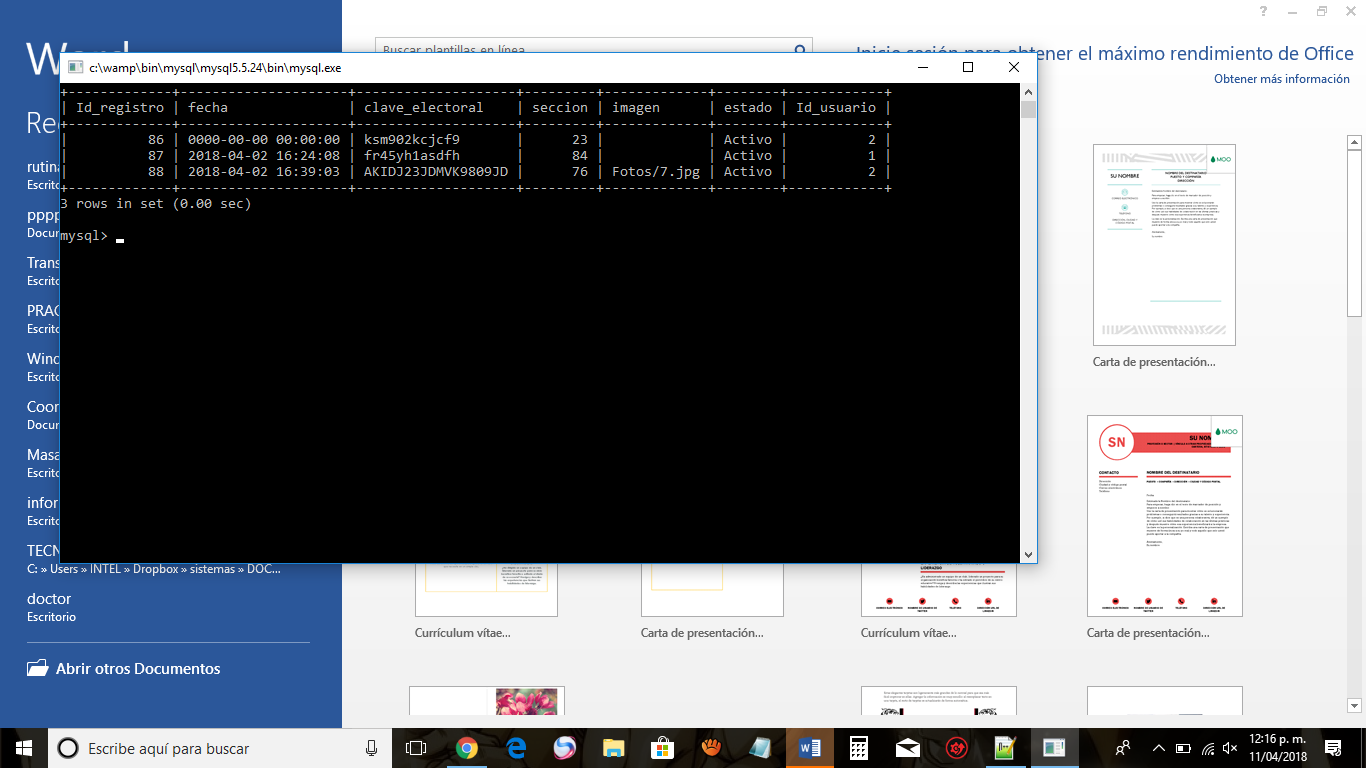
Task: Click Obtener más información link
Action: coord(1282,79)
